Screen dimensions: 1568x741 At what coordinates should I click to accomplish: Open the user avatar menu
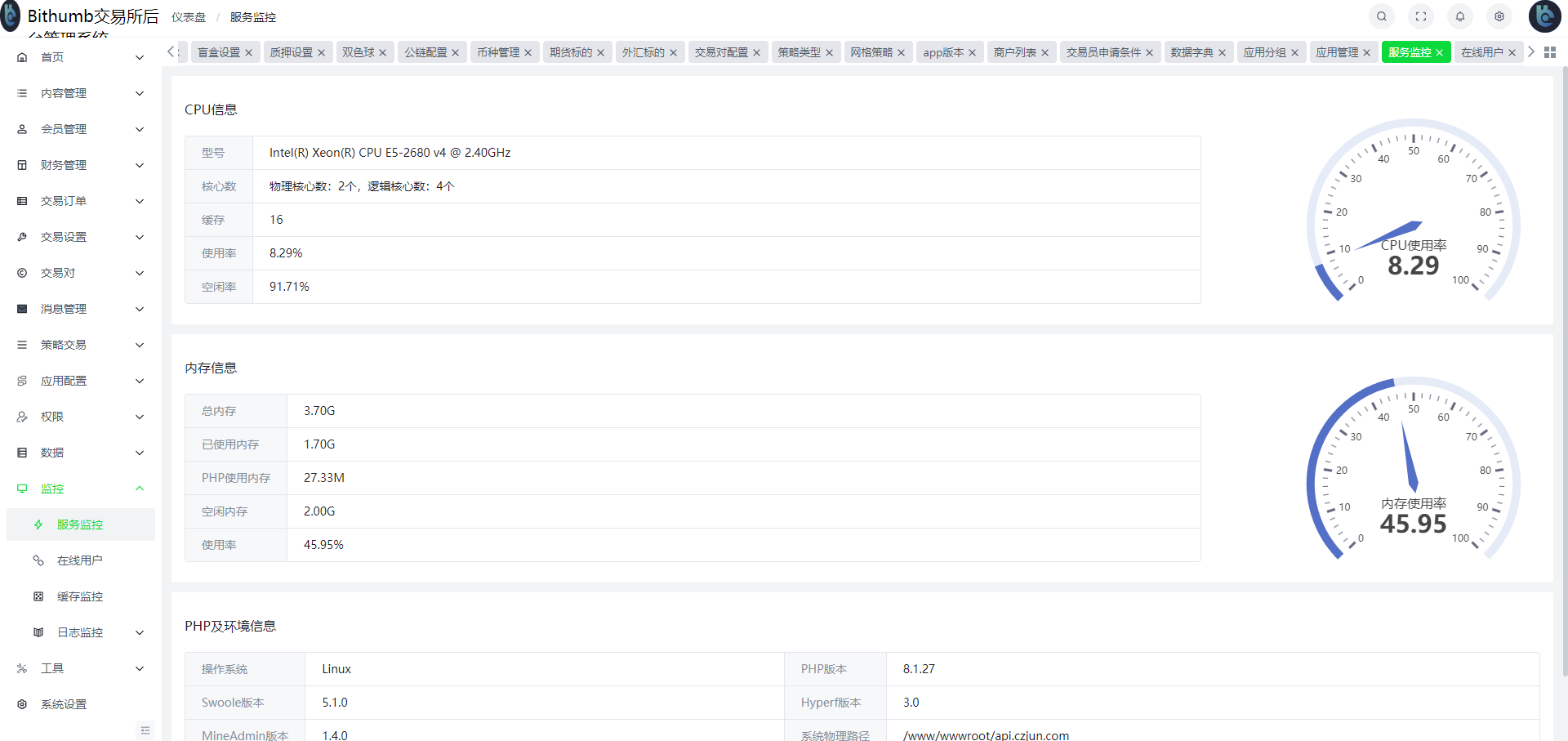click(x=1544, y=16)
